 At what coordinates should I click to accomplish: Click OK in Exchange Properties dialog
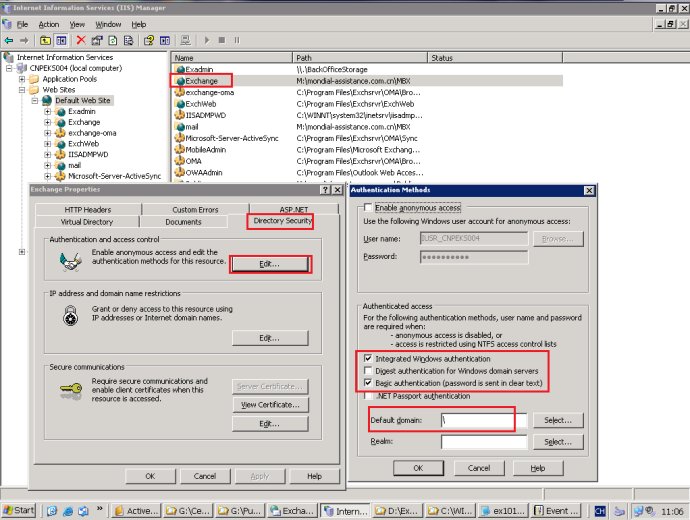(x=150, y=476)
